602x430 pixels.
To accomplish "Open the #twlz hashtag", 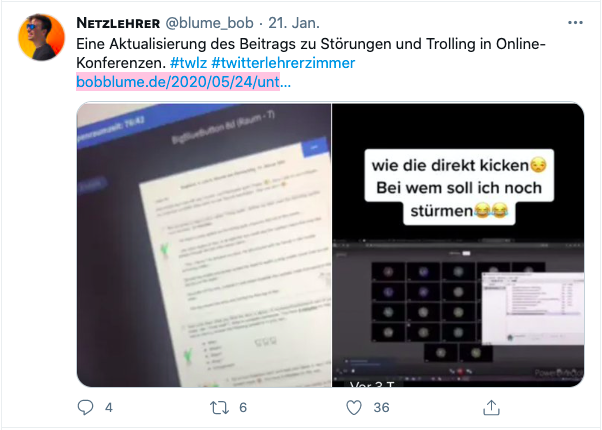I will (189, 63).
